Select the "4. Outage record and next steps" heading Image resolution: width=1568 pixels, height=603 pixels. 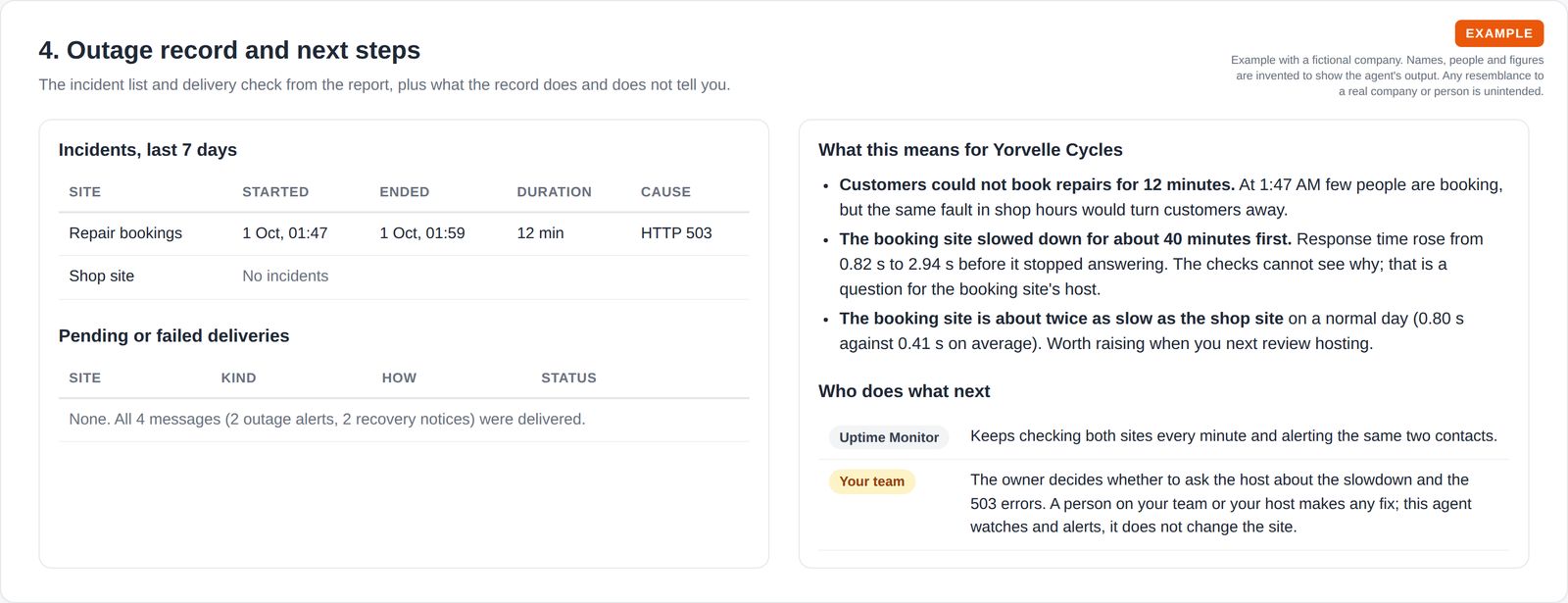pos(229,50)
